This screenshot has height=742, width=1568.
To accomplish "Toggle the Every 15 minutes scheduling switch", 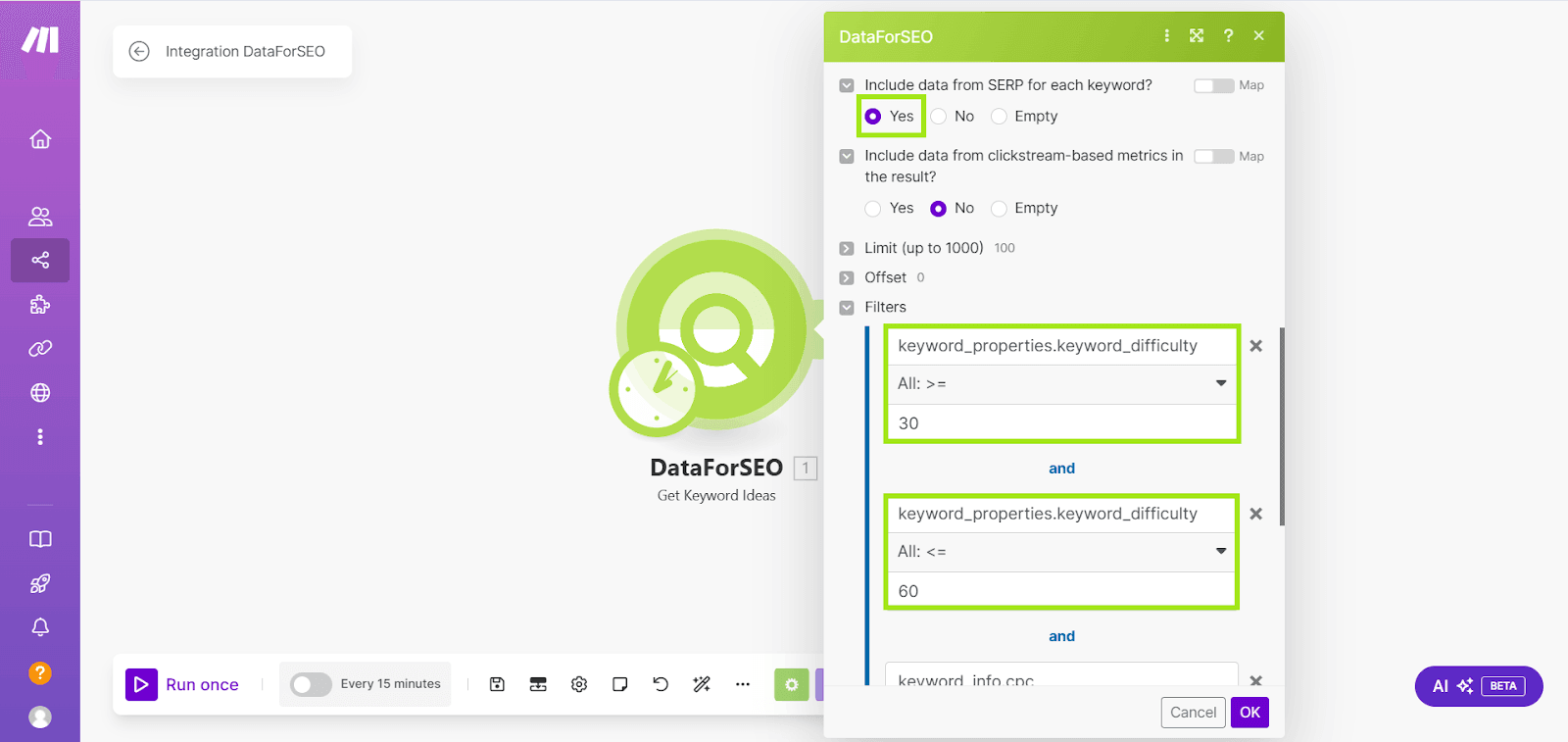I will (311, 684).
